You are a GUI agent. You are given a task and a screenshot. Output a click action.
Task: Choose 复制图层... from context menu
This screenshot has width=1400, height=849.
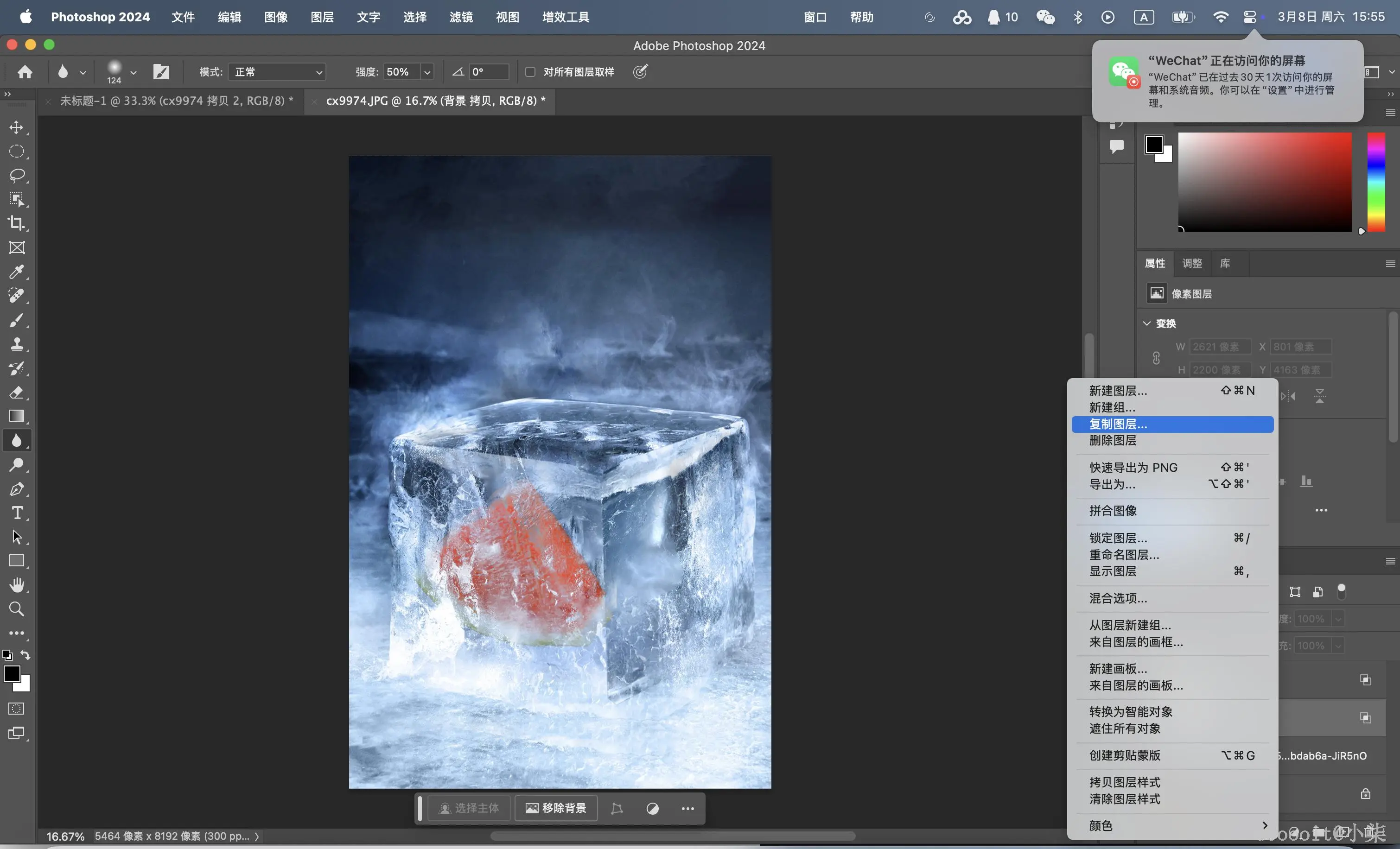pos(1118,424)
